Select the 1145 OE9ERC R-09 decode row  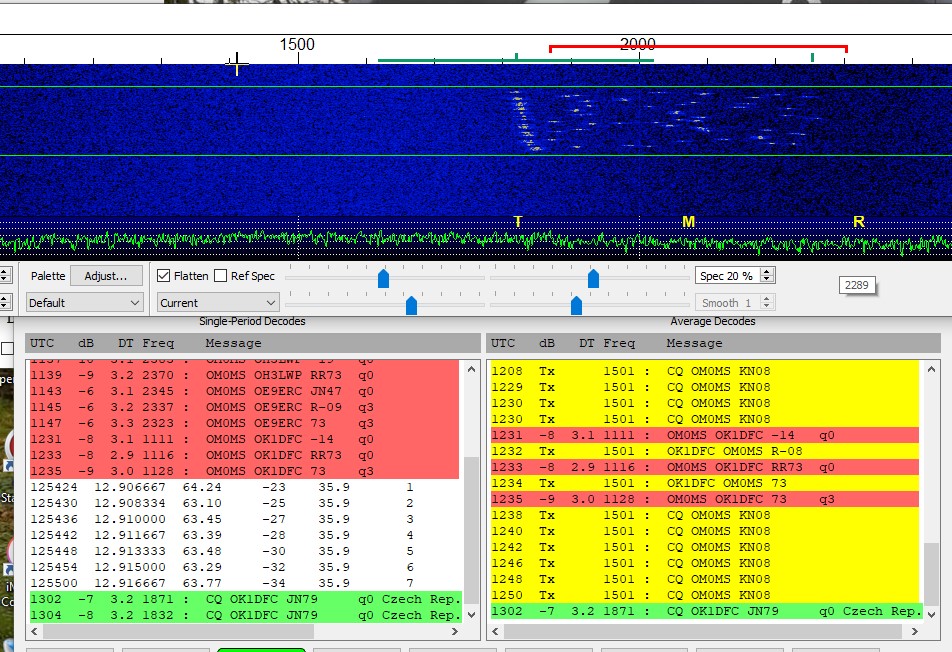click(245, 407)
